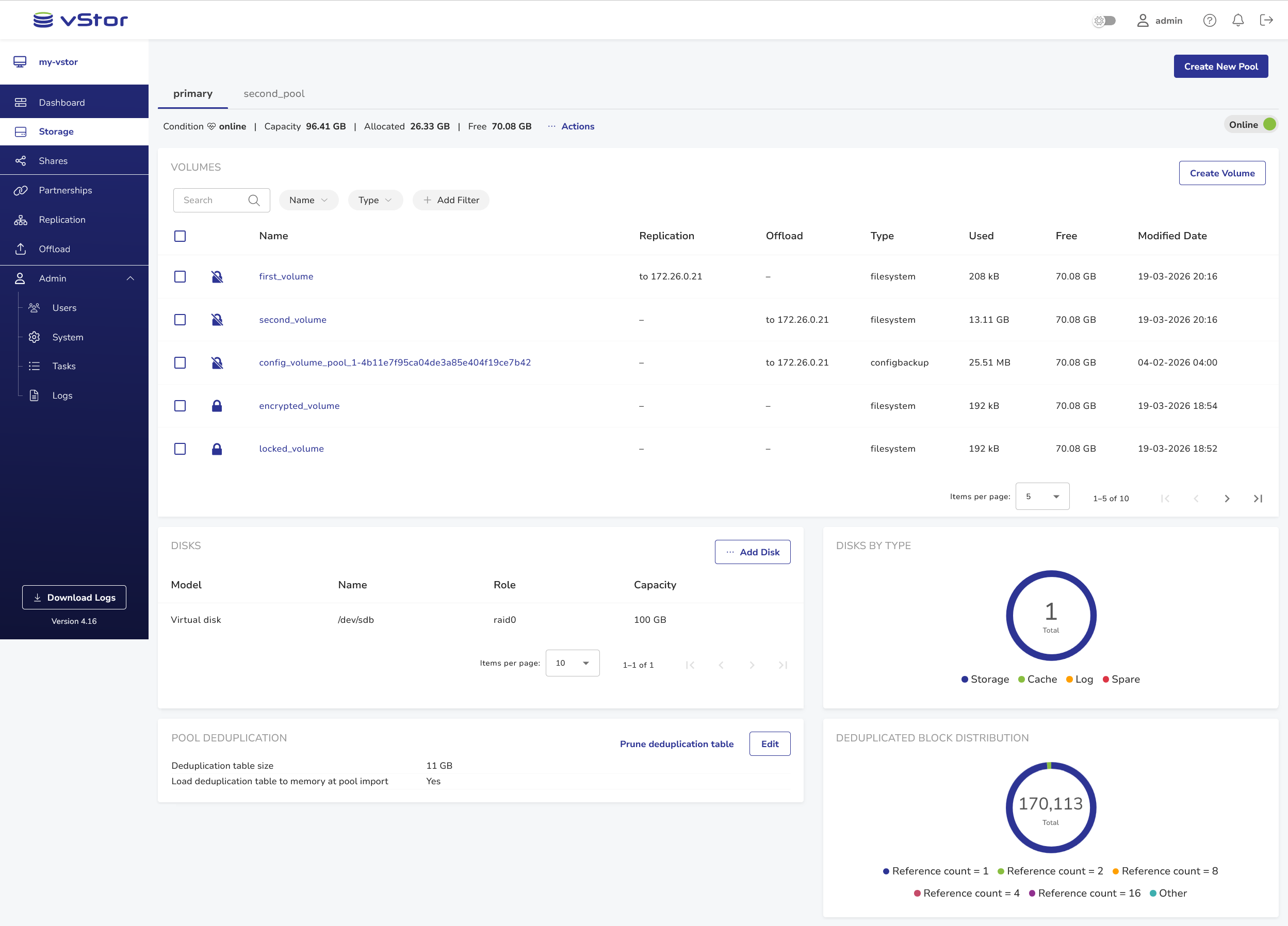Switch to the primary pool tab

[x=192, y=94]
